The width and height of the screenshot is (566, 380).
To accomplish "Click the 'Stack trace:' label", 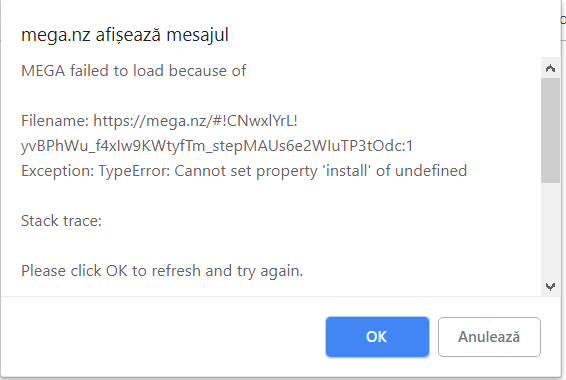I will click(61, 221).
